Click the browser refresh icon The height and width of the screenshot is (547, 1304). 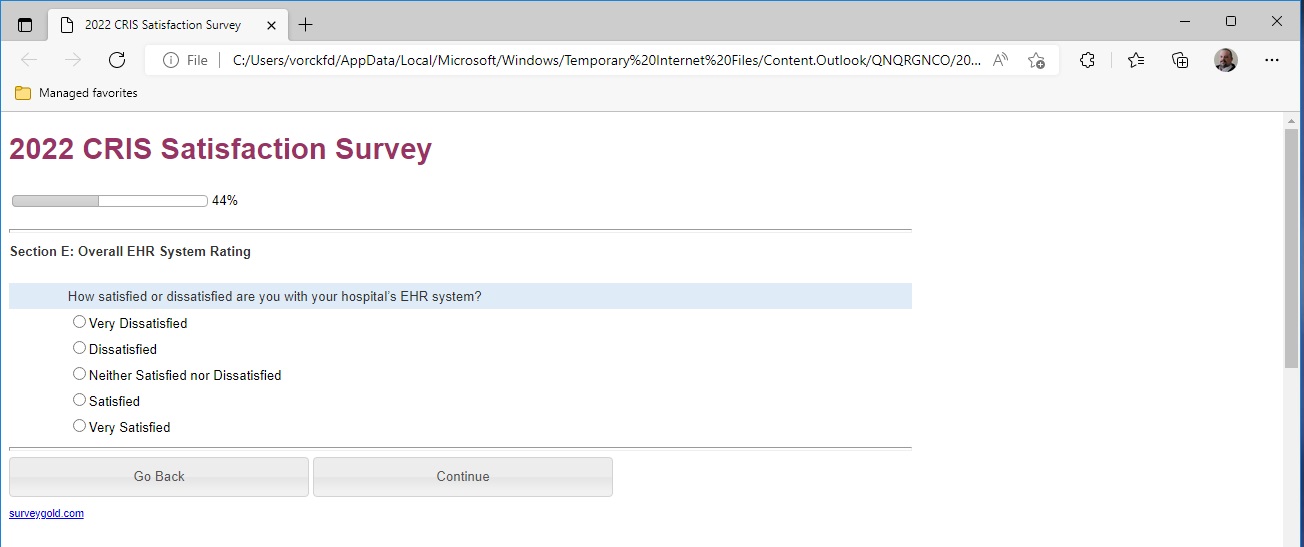coord(117,60)
